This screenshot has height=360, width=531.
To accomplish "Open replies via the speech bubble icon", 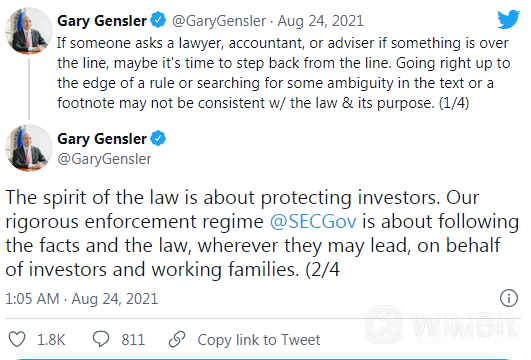I will point(101,339).
